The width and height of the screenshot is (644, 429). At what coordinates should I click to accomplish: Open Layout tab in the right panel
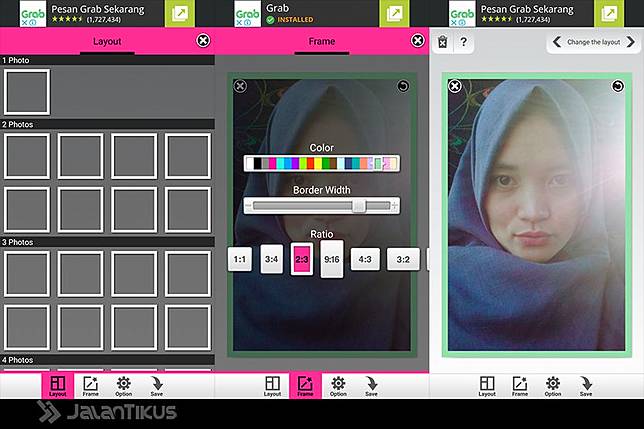[x=487, y=386]
